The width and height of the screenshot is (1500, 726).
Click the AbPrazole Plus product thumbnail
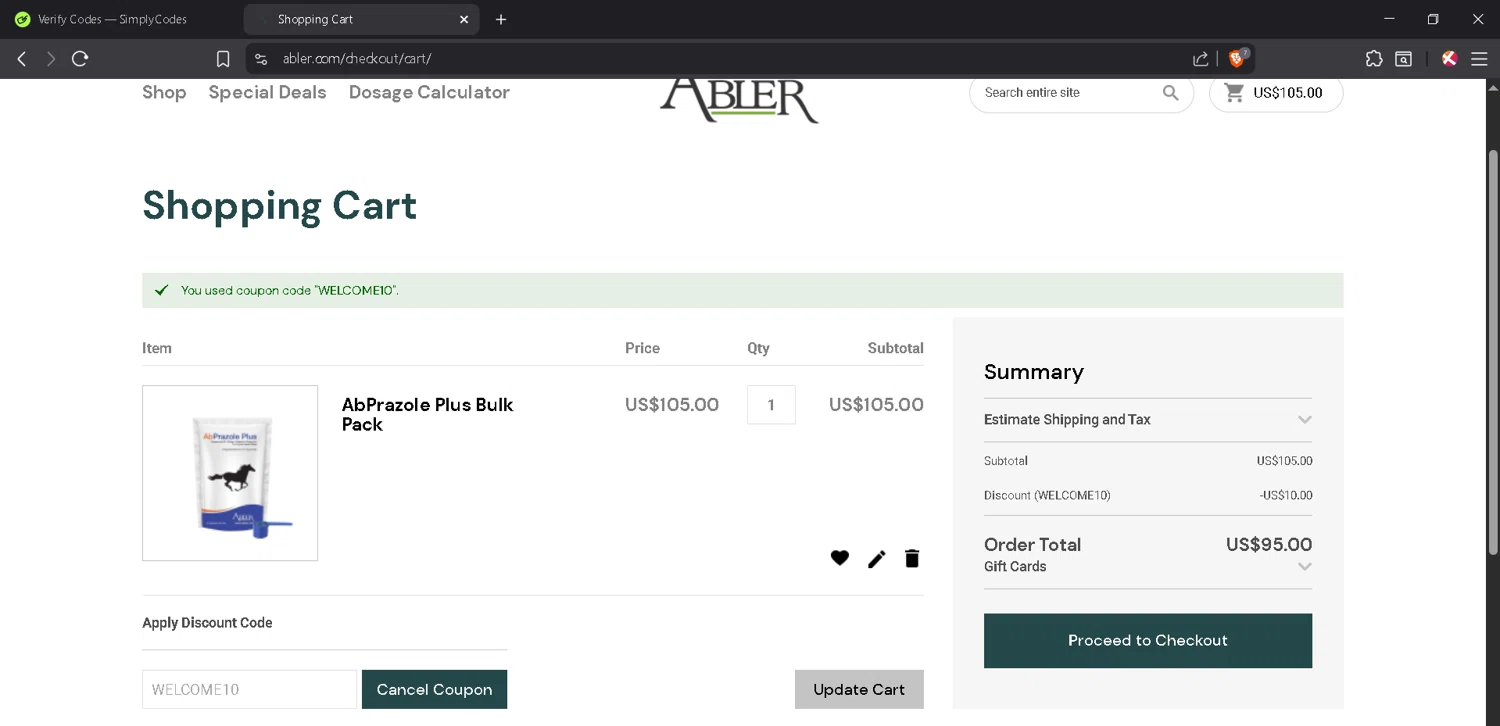click(230, 473)
